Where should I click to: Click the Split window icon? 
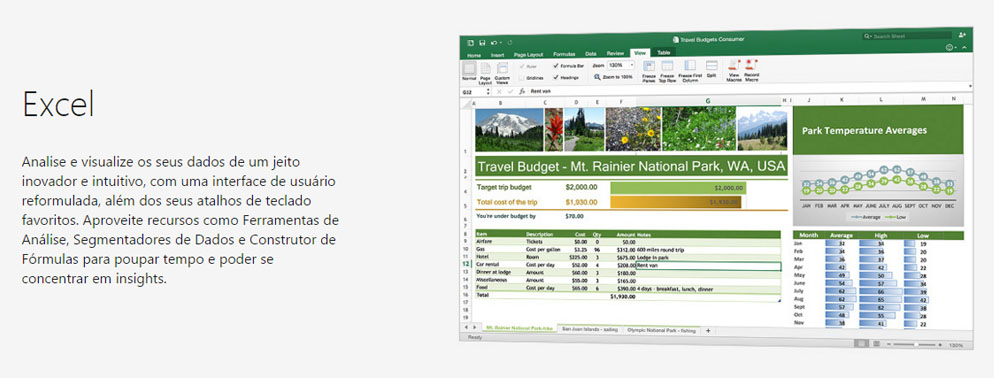click(711, 65)
